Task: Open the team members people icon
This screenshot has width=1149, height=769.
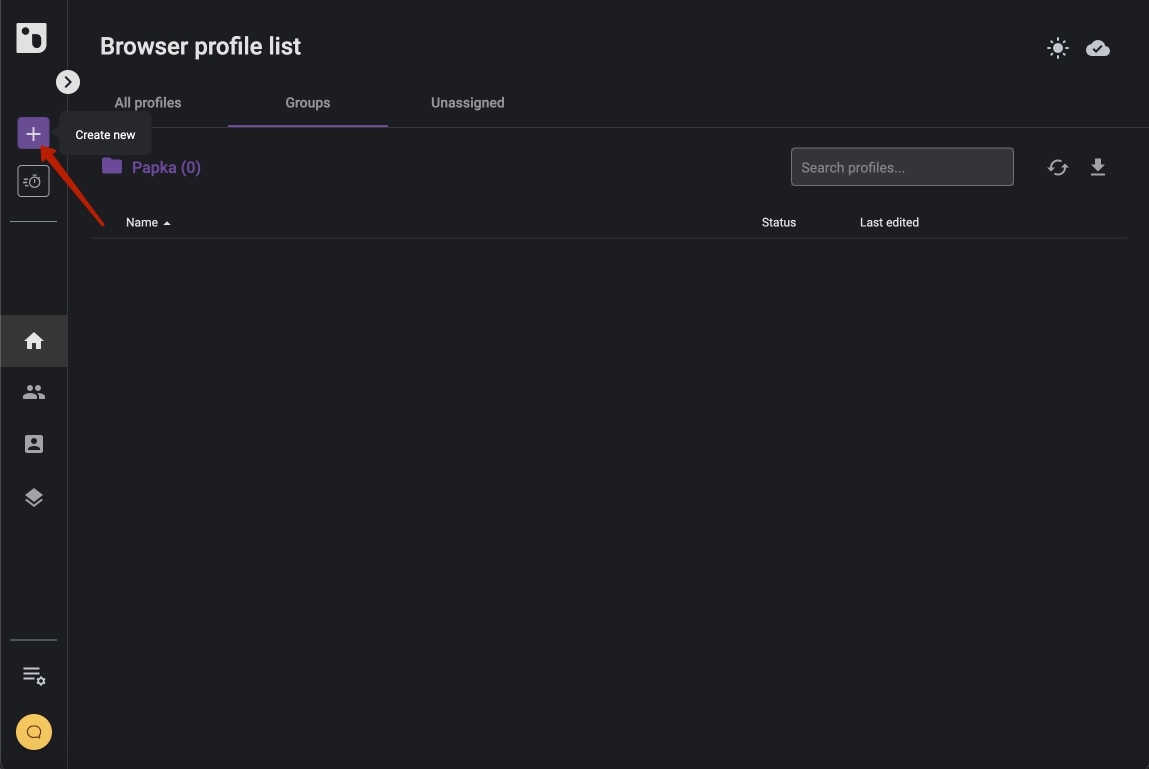Action: [34, 392]
